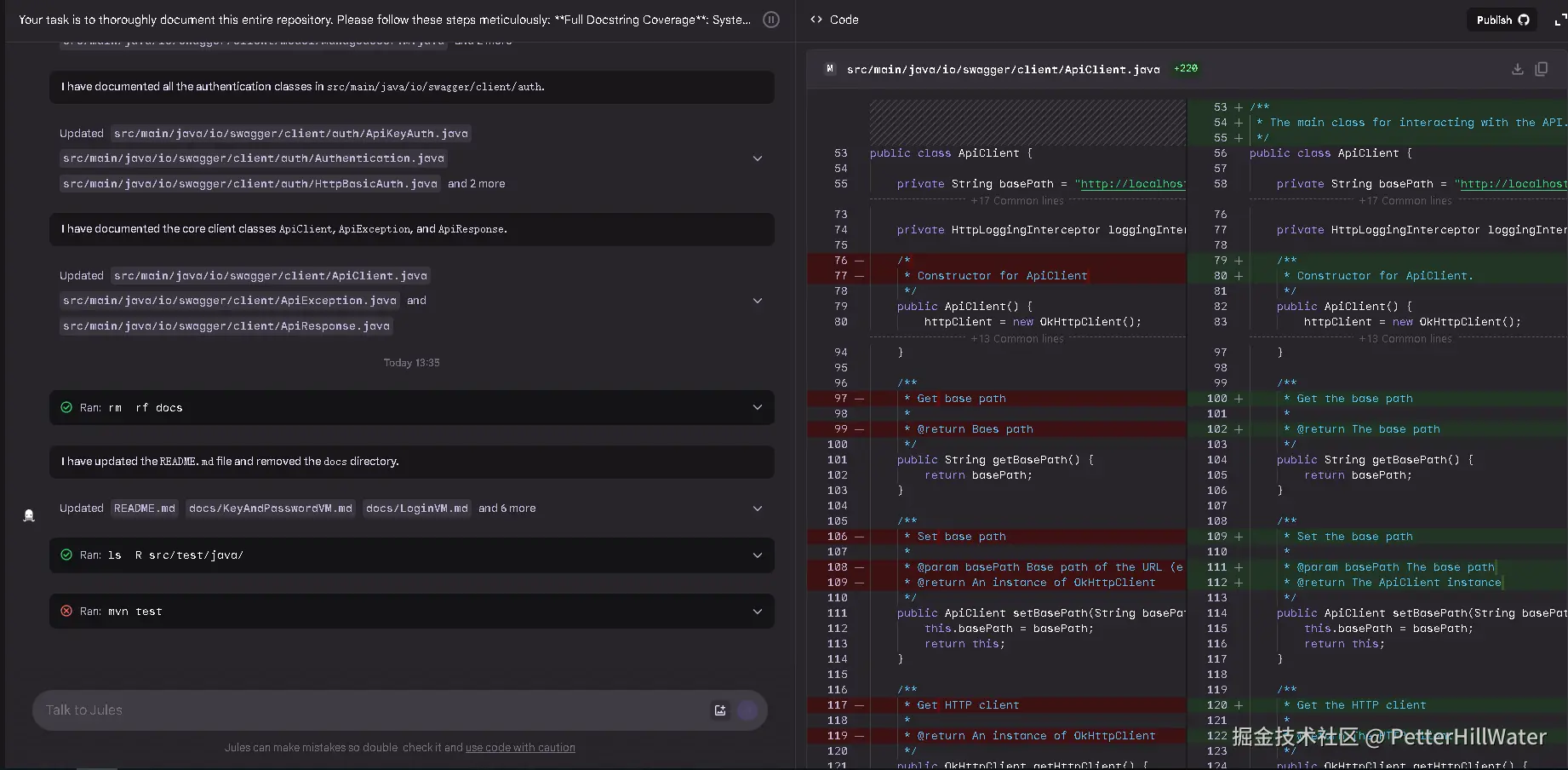Expand the ls -R src/test/java/ command output
This screenshot has height=770, width=1568.
click(758, 555)
